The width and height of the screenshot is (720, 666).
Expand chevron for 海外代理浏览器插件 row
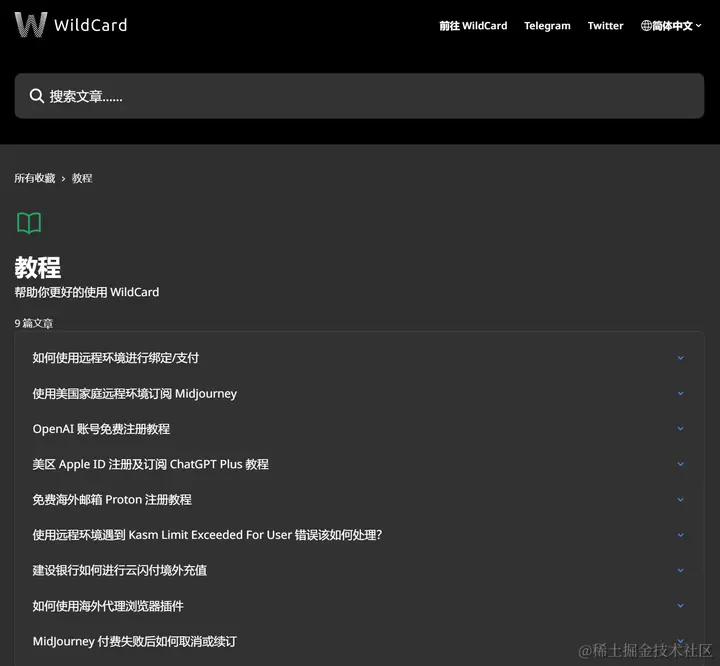pyautogui.click(x=681, y=606)
